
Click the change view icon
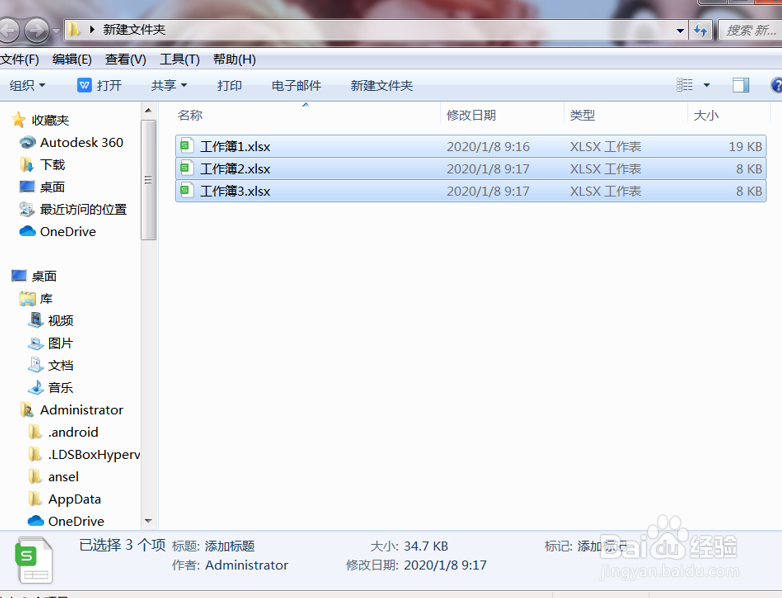[684, 85]
